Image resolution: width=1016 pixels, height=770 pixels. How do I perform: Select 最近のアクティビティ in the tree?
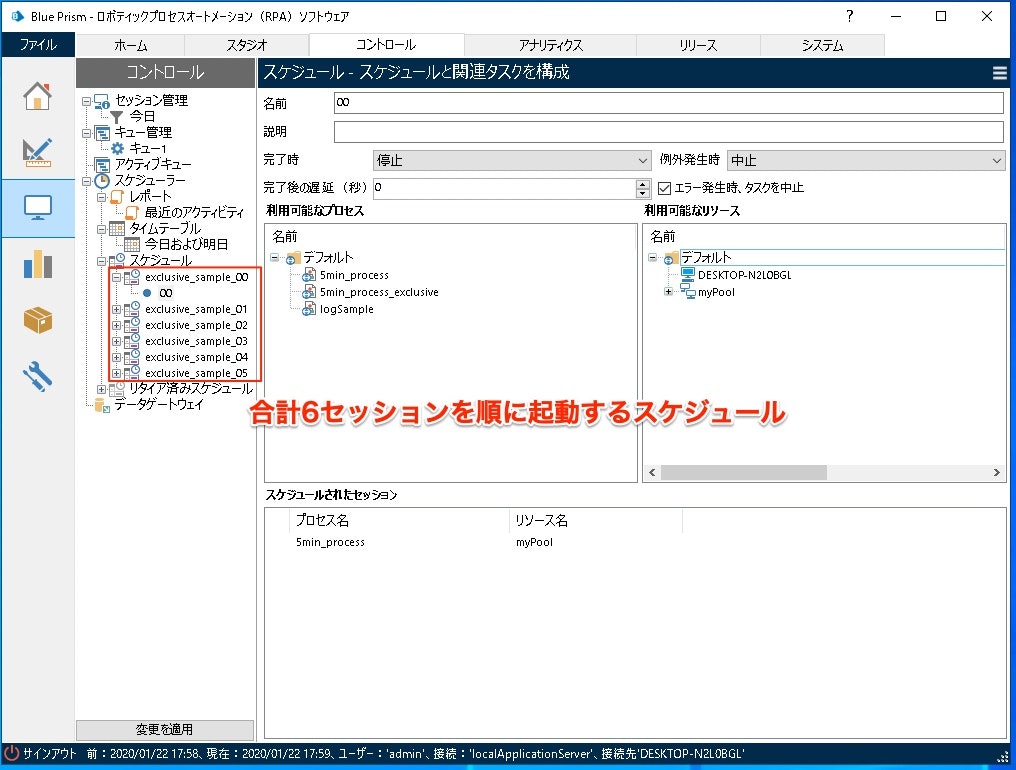point(194,213)
